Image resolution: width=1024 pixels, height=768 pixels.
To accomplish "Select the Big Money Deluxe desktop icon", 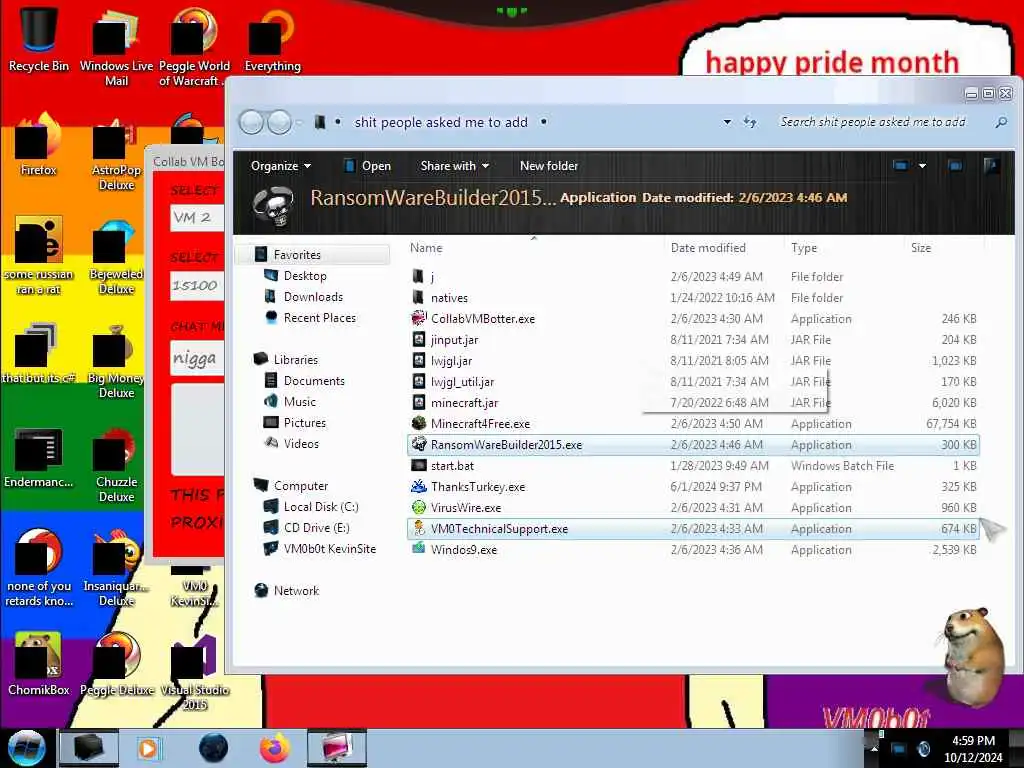I will [116, 360].
